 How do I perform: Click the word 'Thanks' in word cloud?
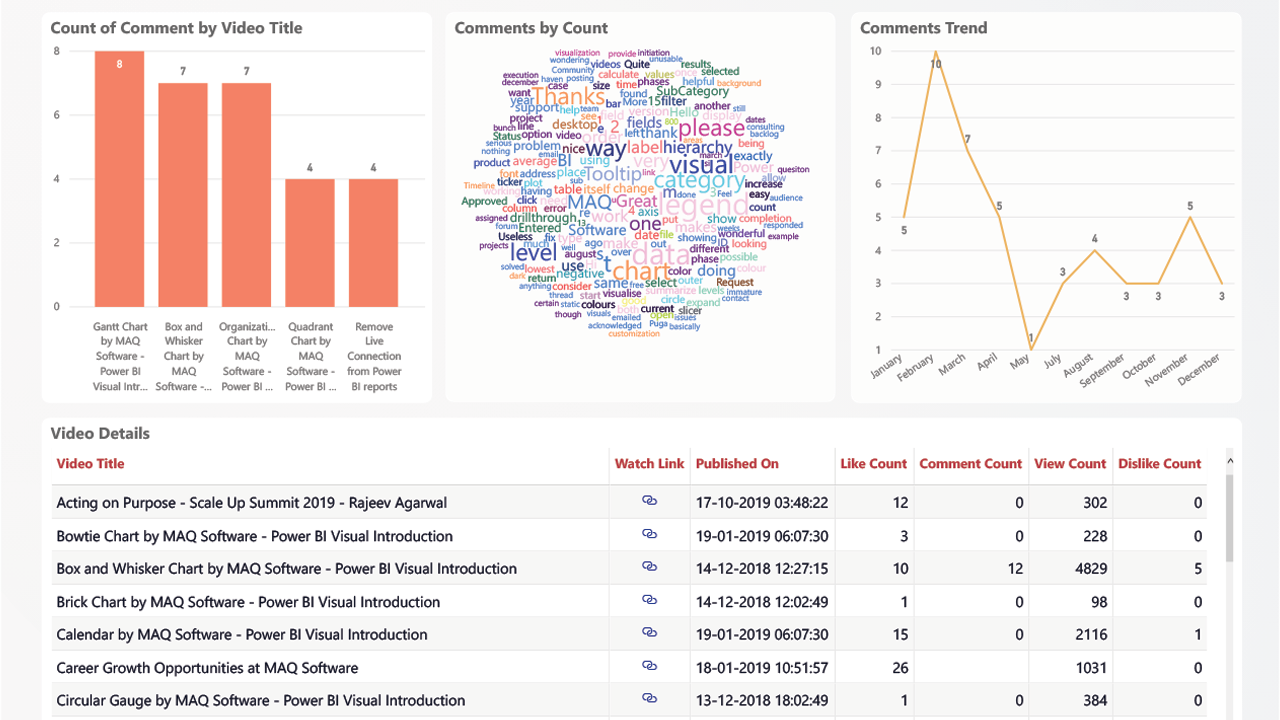(568, 97)
